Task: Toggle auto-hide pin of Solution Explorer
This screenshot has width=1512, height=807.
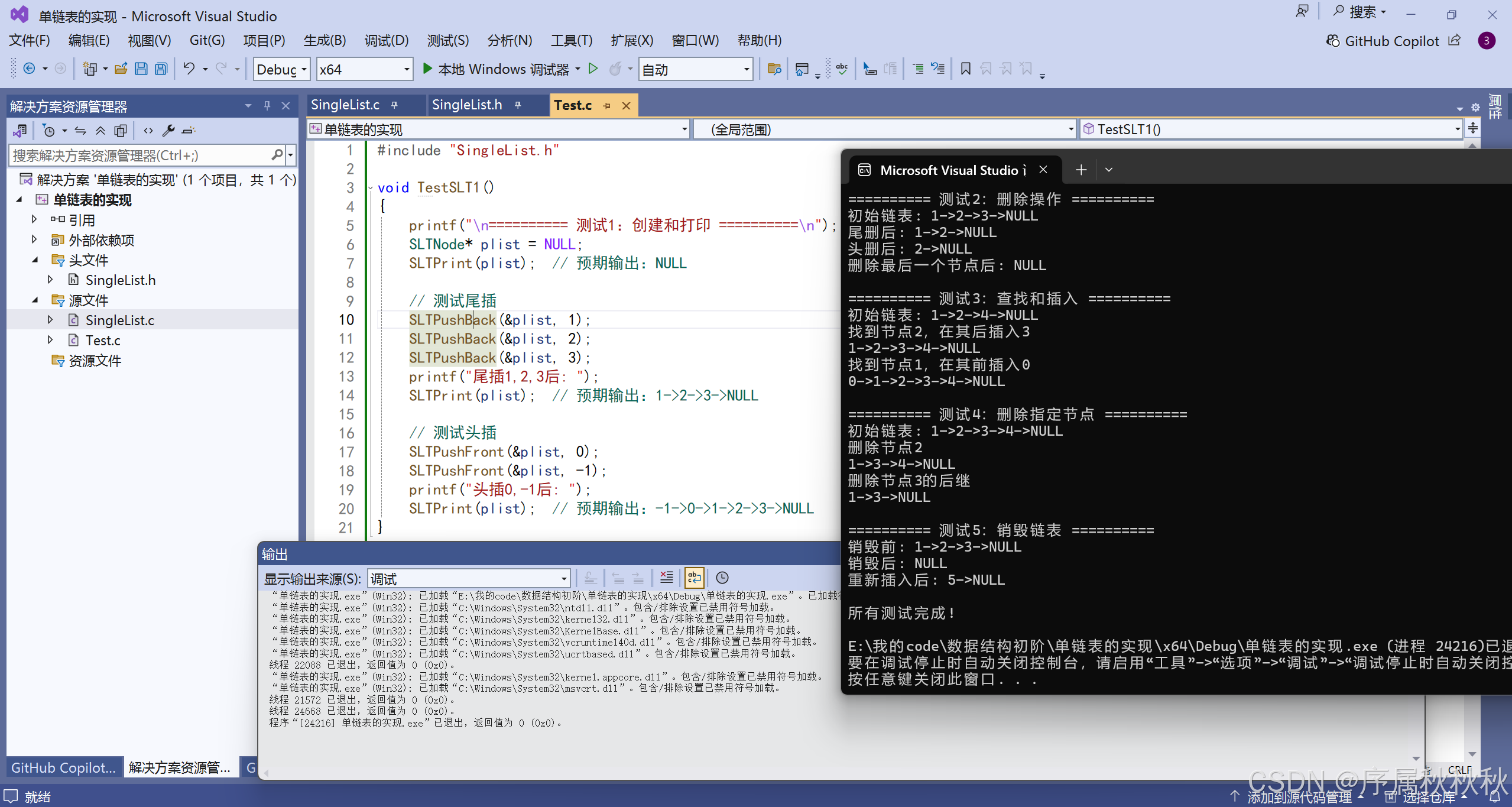Action: coord(267,106)
